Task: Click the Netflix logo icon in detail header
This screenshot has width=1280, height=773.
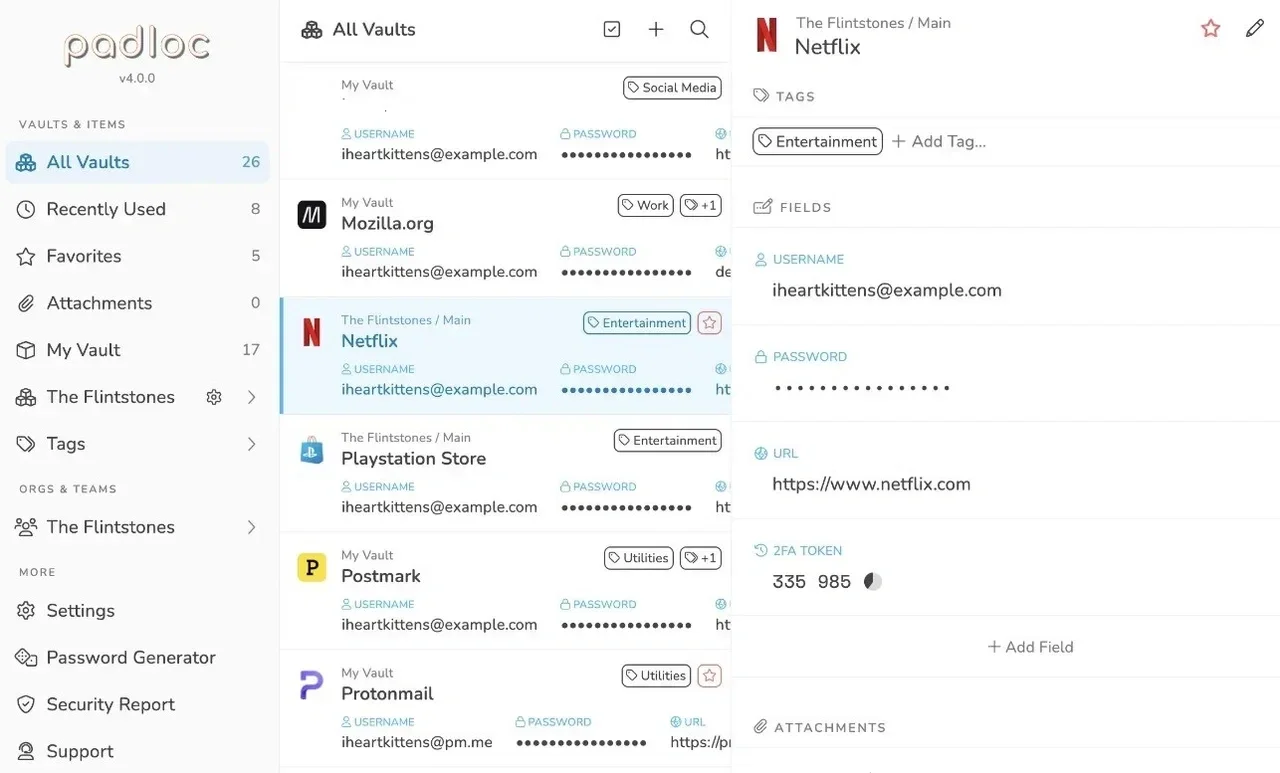Action: [766, 35]
